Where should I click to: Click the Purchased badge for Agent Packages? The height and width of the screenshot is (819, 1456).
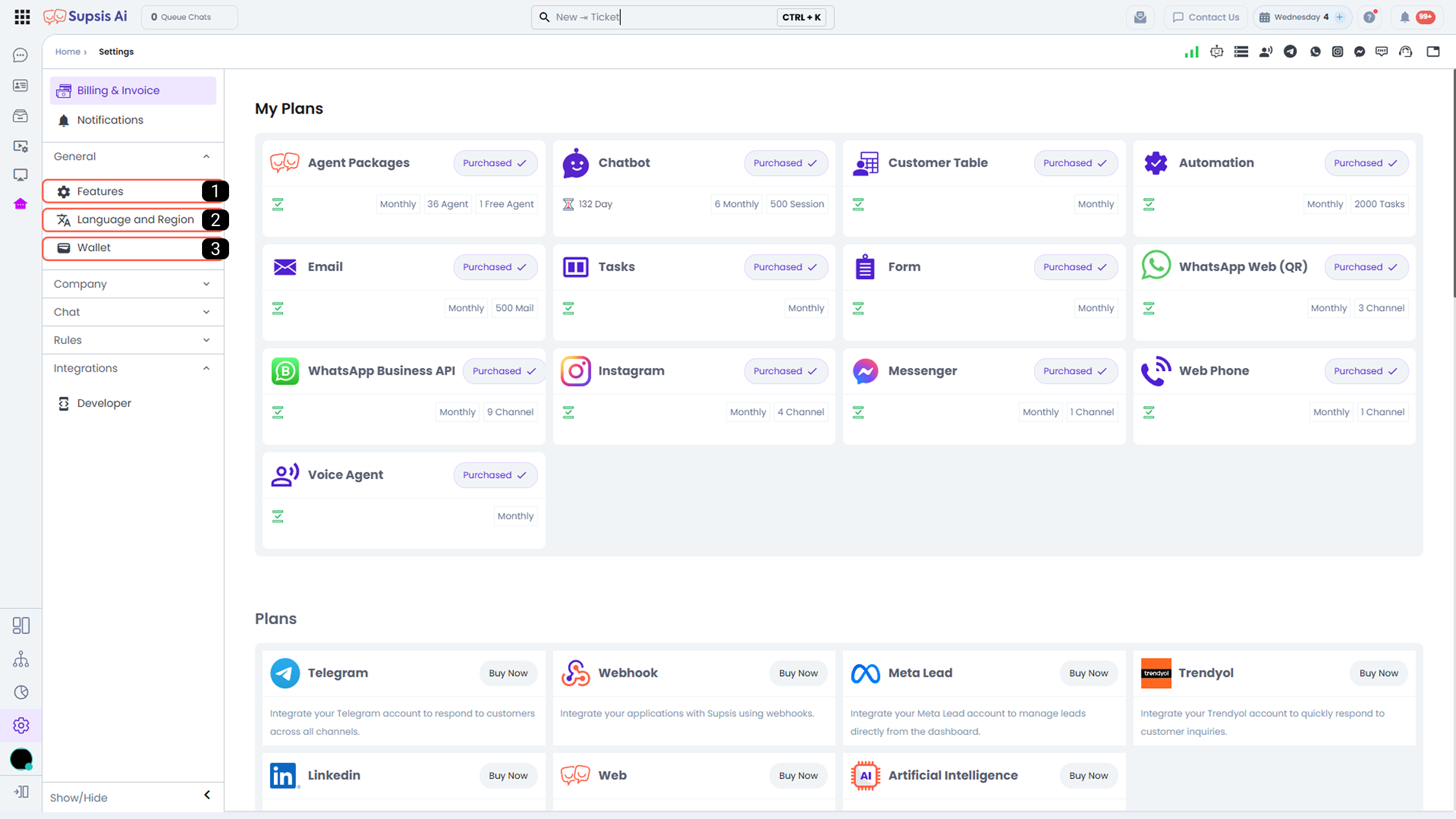(496, 163)
